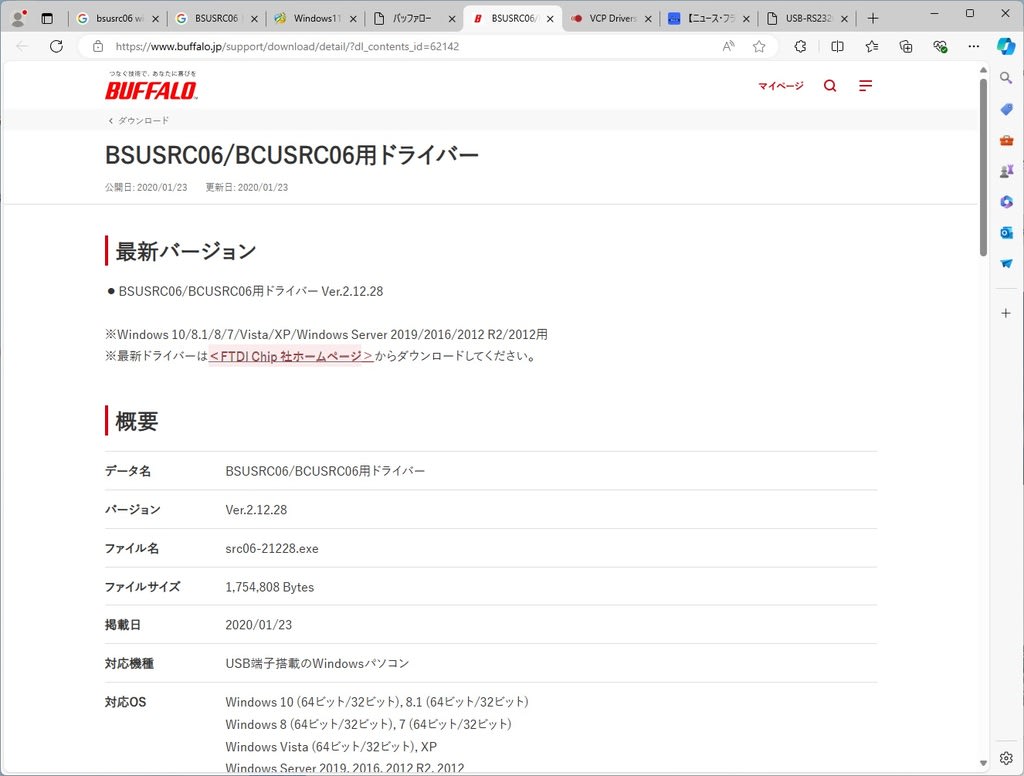Click 'Ver.2.12.28' in the バージョン row
1024x776 pixels.
click(x=256, y=510)
